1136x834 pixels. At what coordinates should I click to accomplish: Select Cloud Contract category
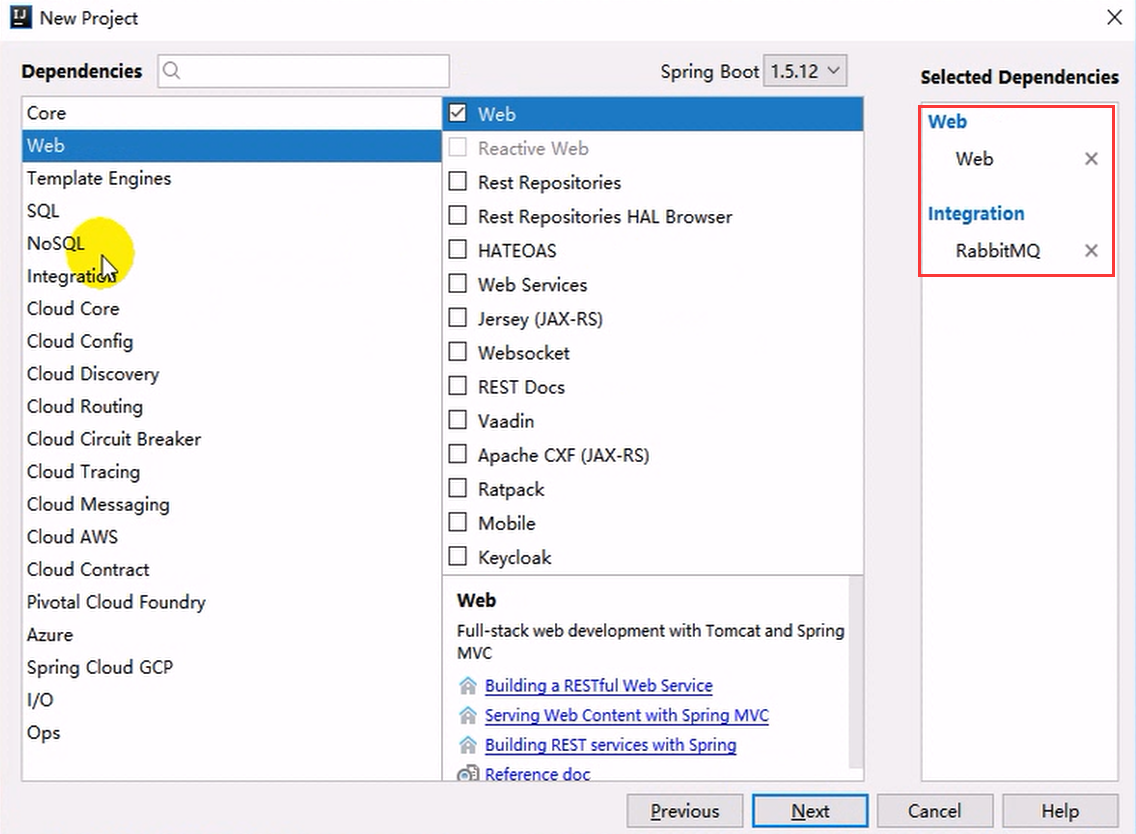(x=231, y=570)
